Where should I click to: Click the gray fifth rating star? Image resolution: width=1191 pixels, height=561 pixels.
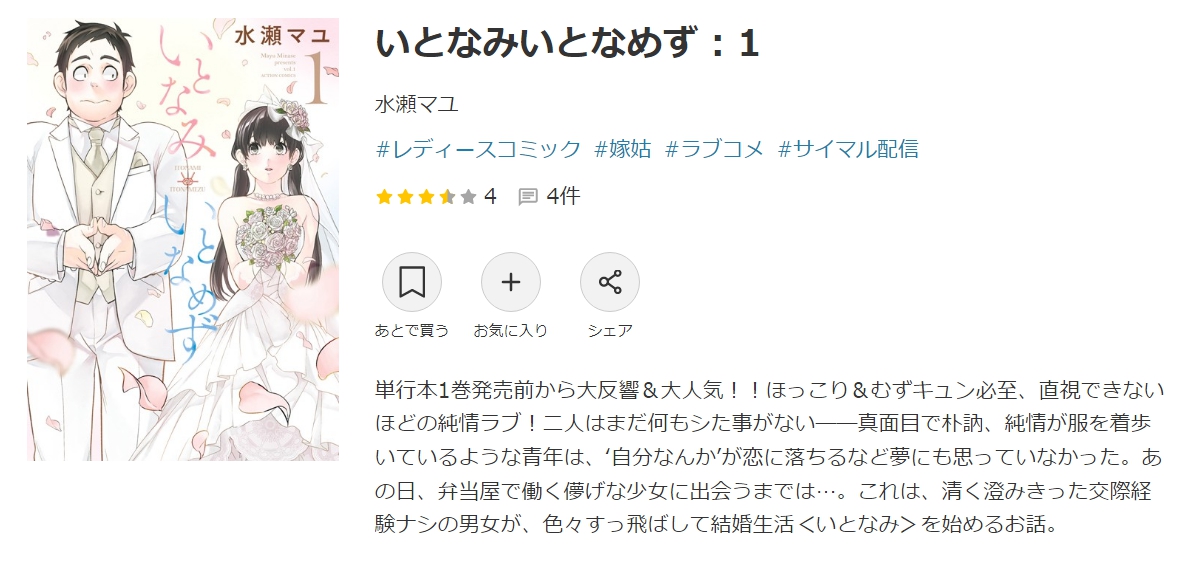coord(469,197)
